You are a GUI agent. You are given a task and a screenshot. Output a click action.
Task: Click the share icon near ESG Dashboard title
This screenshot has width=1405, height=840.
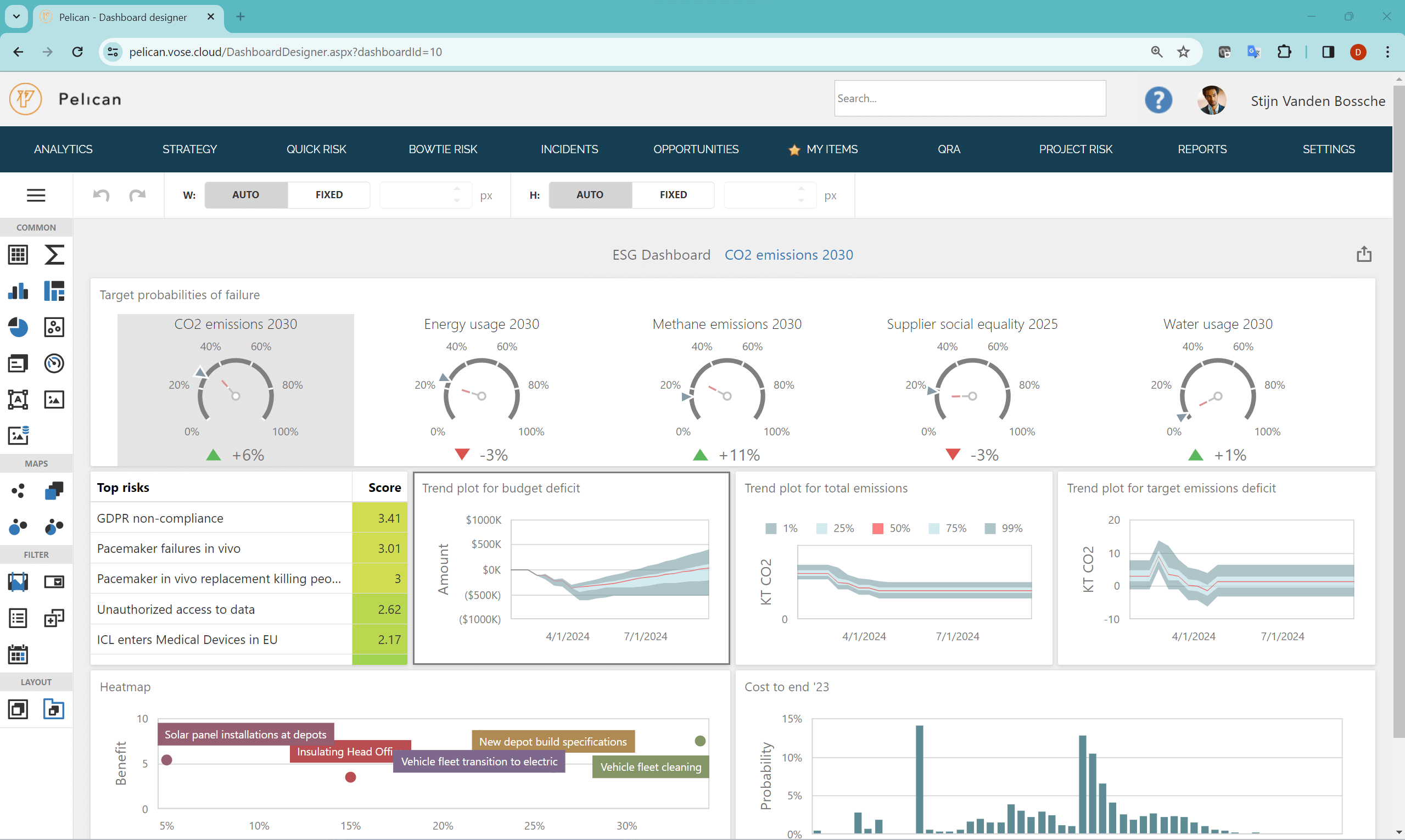click(1364, 255)
